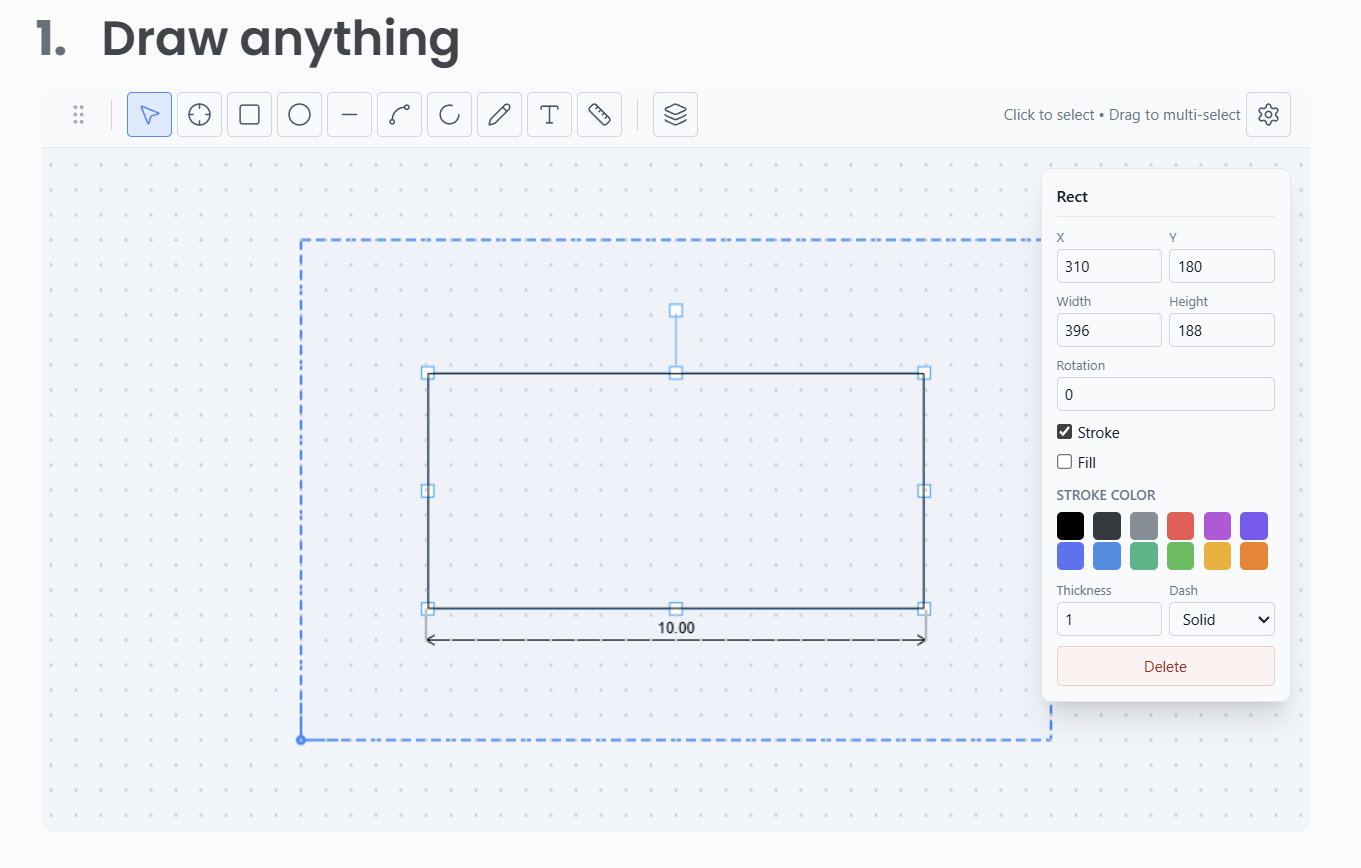Set stroke to yellow swatch
This screenshot has height=868, width=1361.
[x=1217, y=556]
